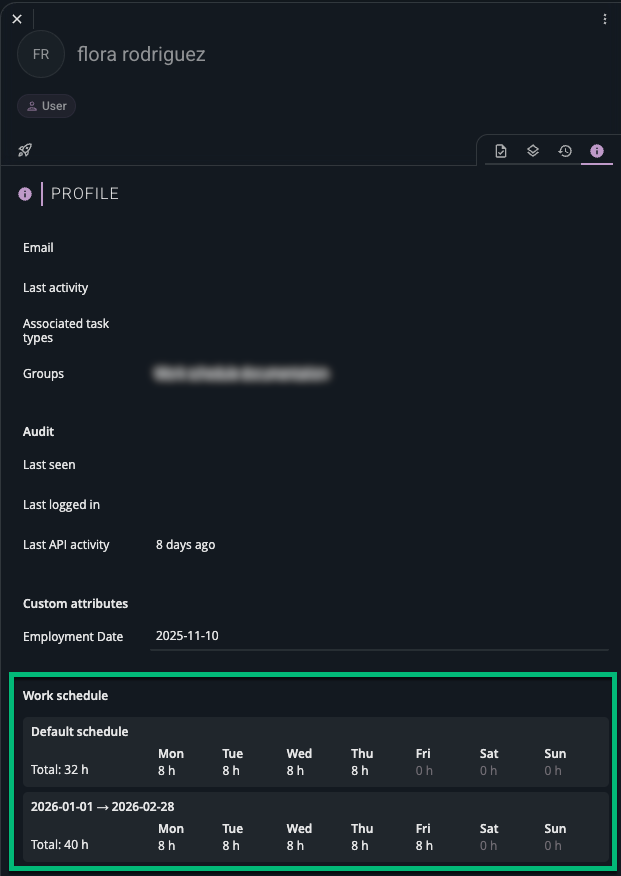The width and height of the screenshot is (621, 876).
Task: Click the Work schedule section title
Action: 63,695
